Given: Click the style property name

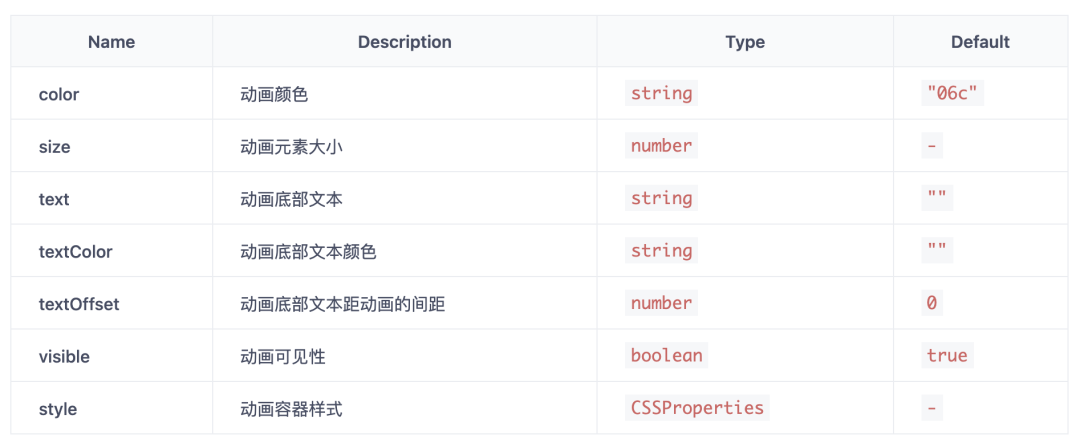Looking at the screenshot, I should [x=58, y=409].
